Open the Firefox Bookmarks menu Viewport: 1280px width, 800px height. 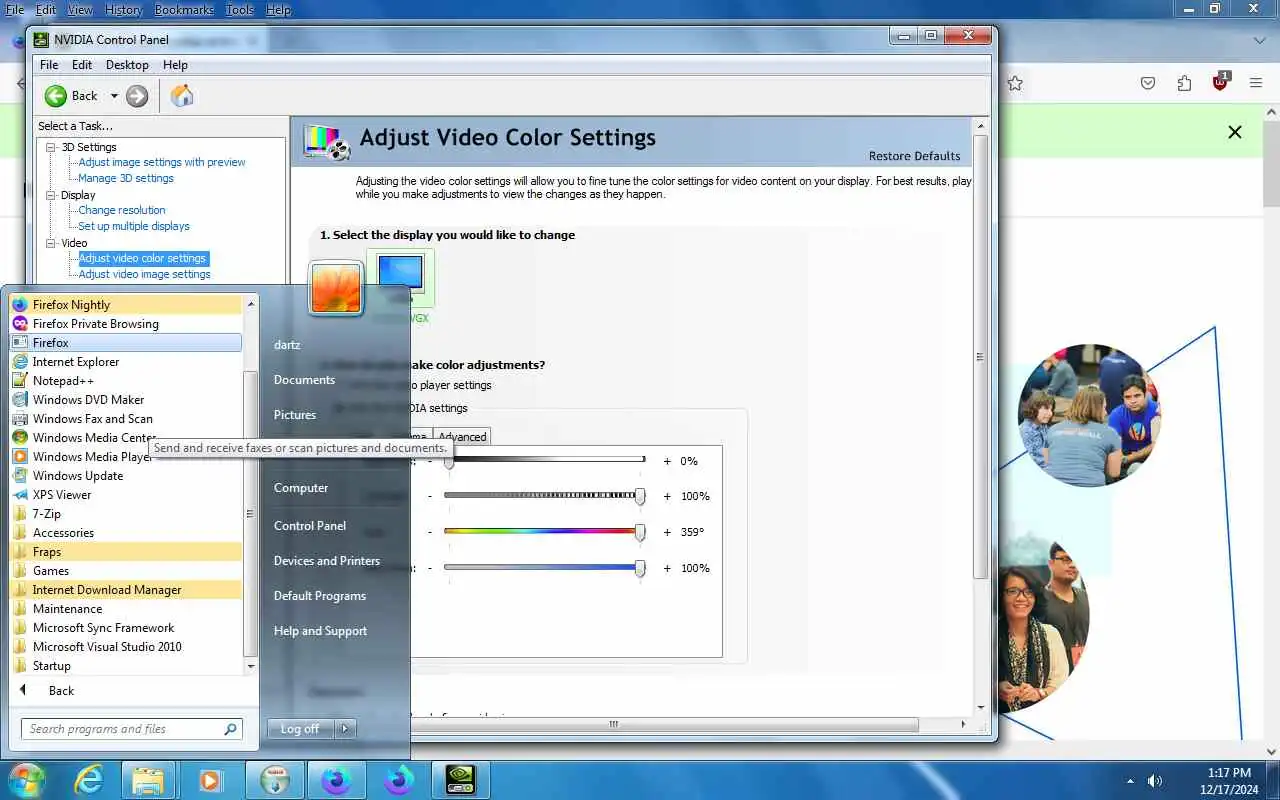click(x=184, y=10)
